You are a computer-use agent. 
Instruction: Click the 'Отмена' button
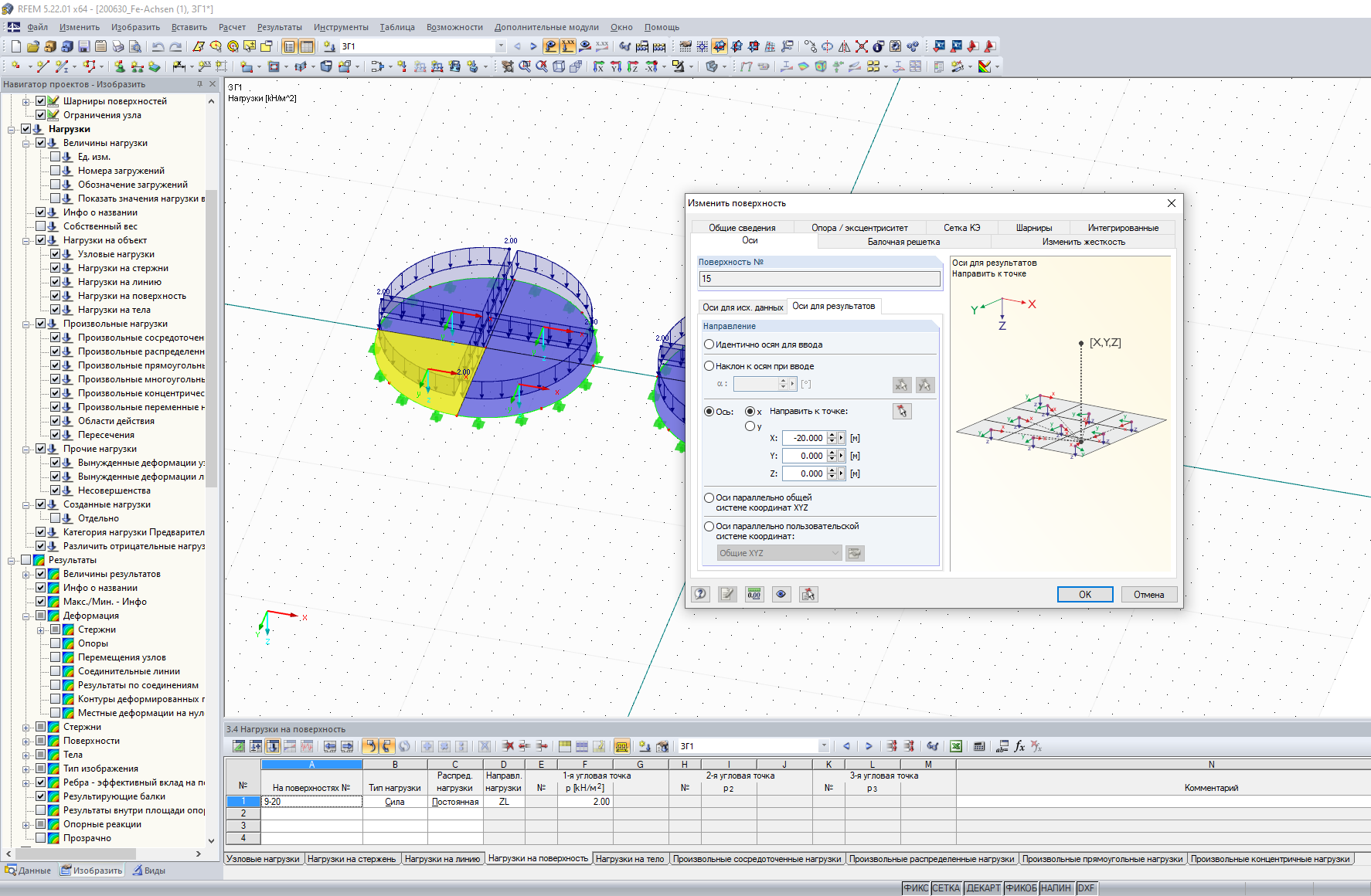(1148, 594)
